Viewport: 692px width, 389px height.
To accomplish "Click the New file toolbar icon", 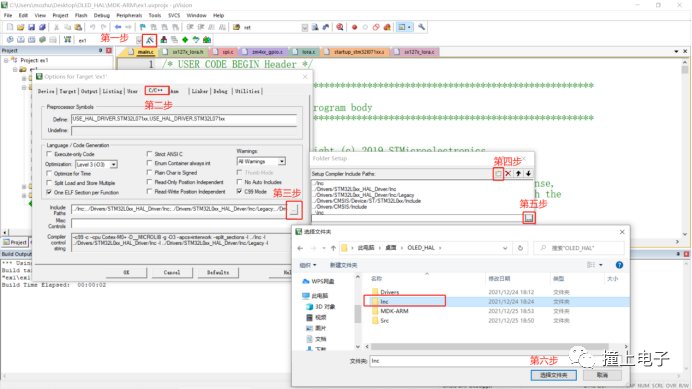I will pyautogui.click(x=10, y=27).
